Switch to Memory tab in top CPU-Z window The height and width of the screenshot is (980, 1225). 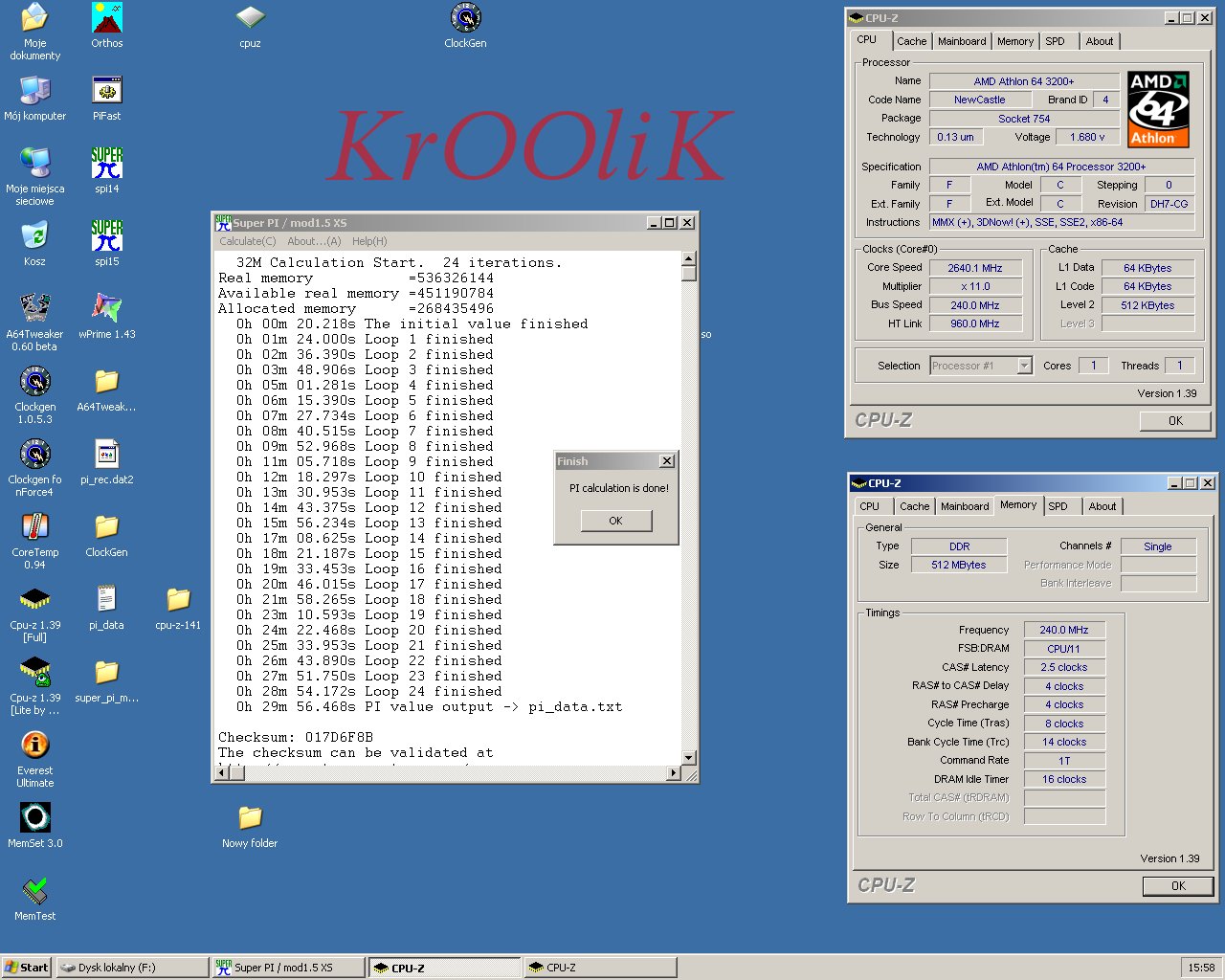click(1015, 41)
